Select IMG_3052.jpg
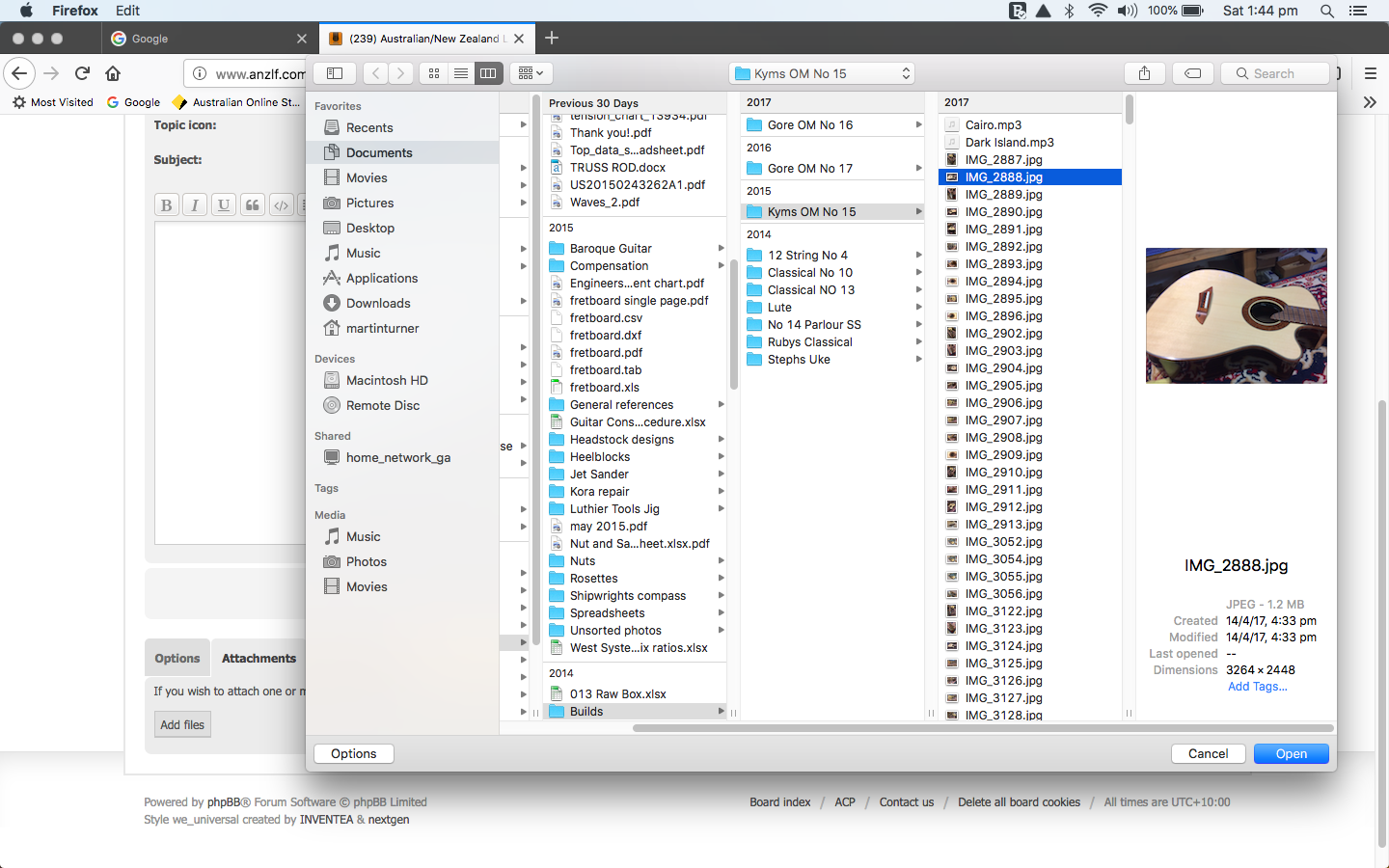 [x=1030, y=541]
